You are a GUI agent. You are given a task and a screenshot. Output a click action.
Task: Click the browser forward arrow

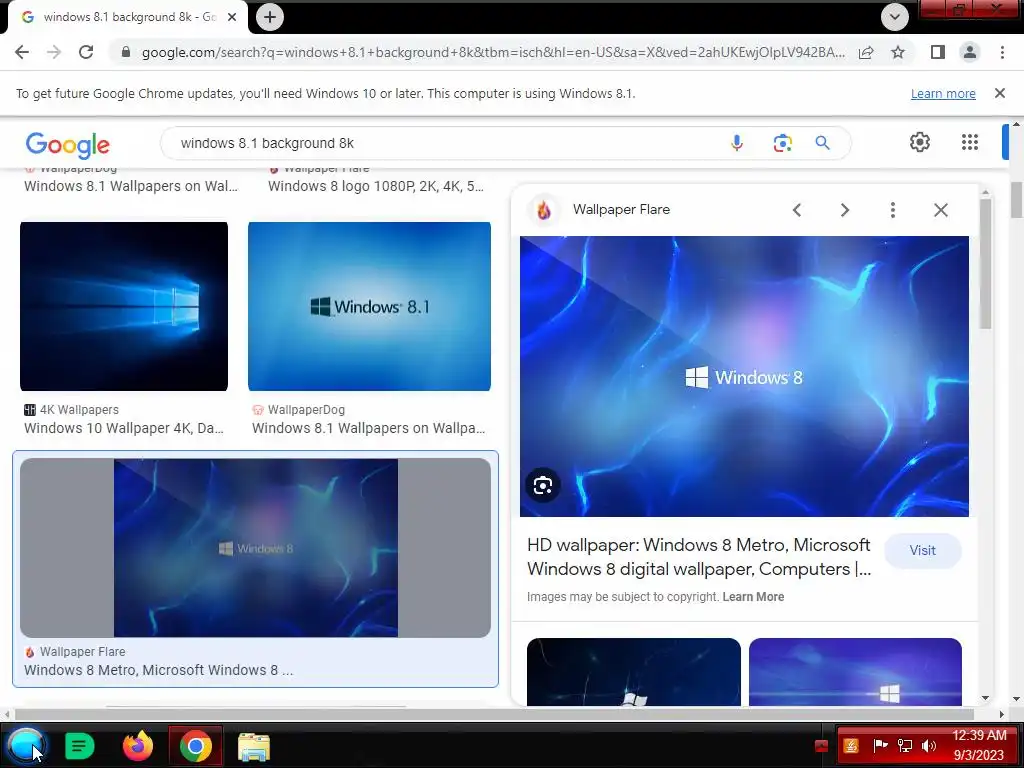(54, 52)
